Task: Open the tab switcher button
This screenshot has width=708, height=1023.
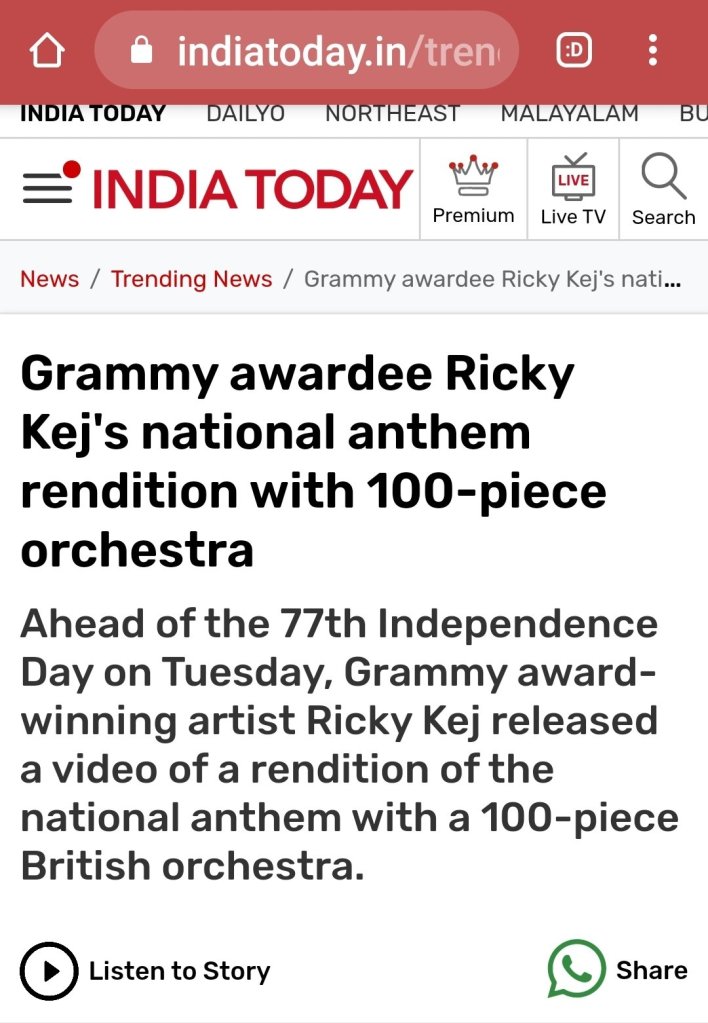Action: click(573, 51)
